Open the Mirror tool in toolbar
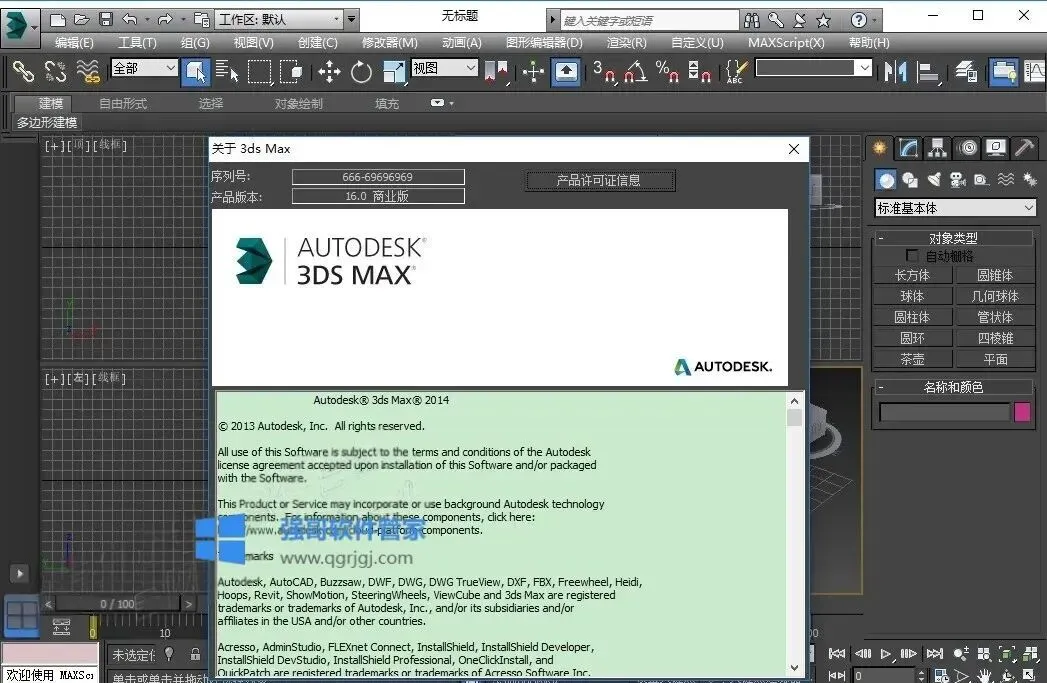 point(895,71)
